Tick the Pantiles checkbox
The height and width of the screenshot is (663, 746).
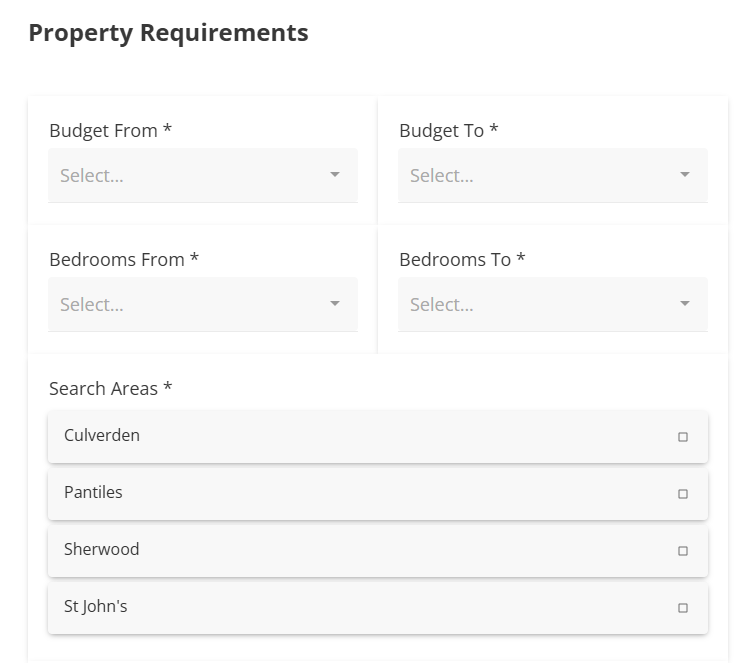(683, 494)
